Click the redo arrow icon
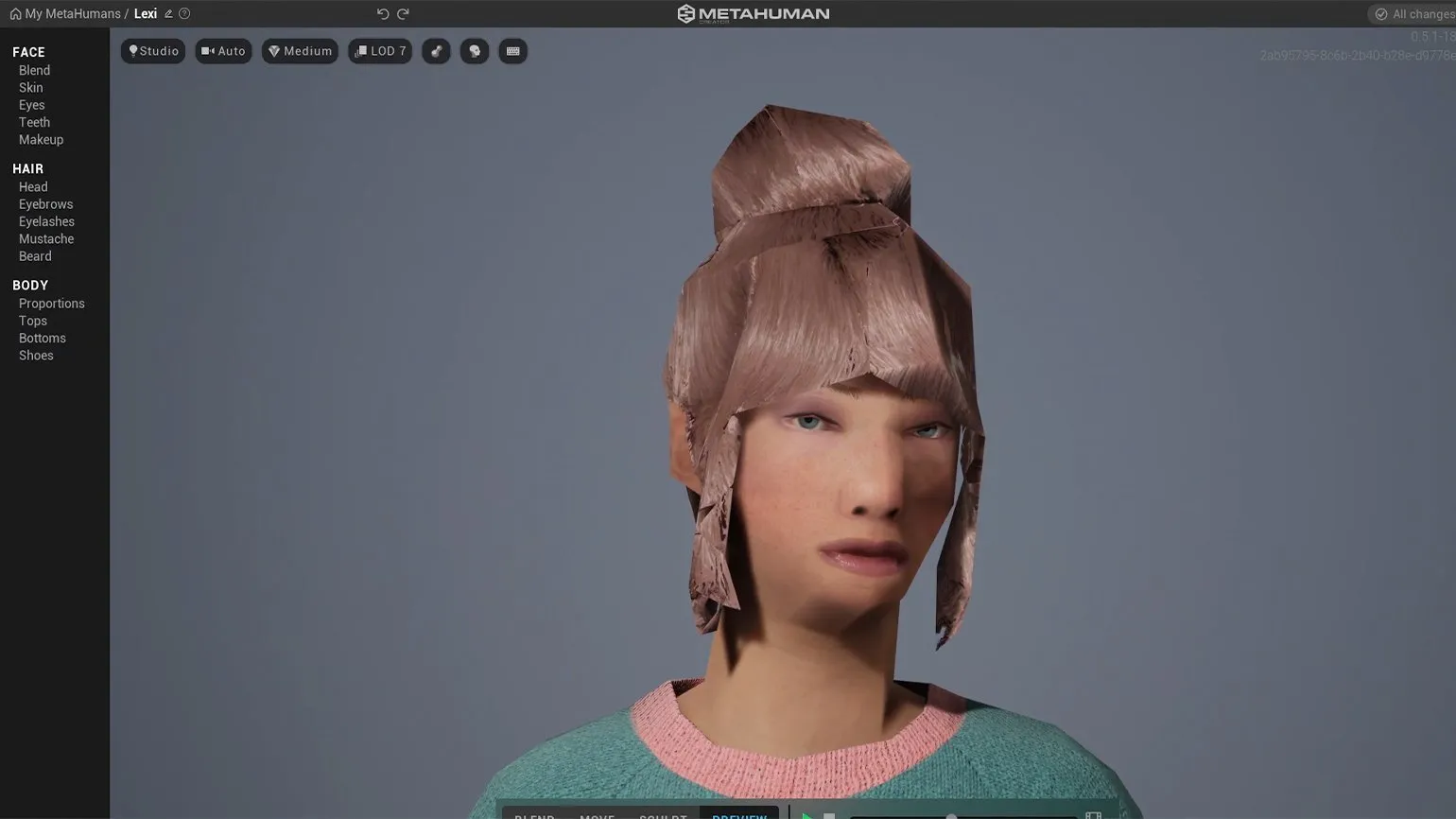The width and height of the screenshot is (1456, 819). 403,14
